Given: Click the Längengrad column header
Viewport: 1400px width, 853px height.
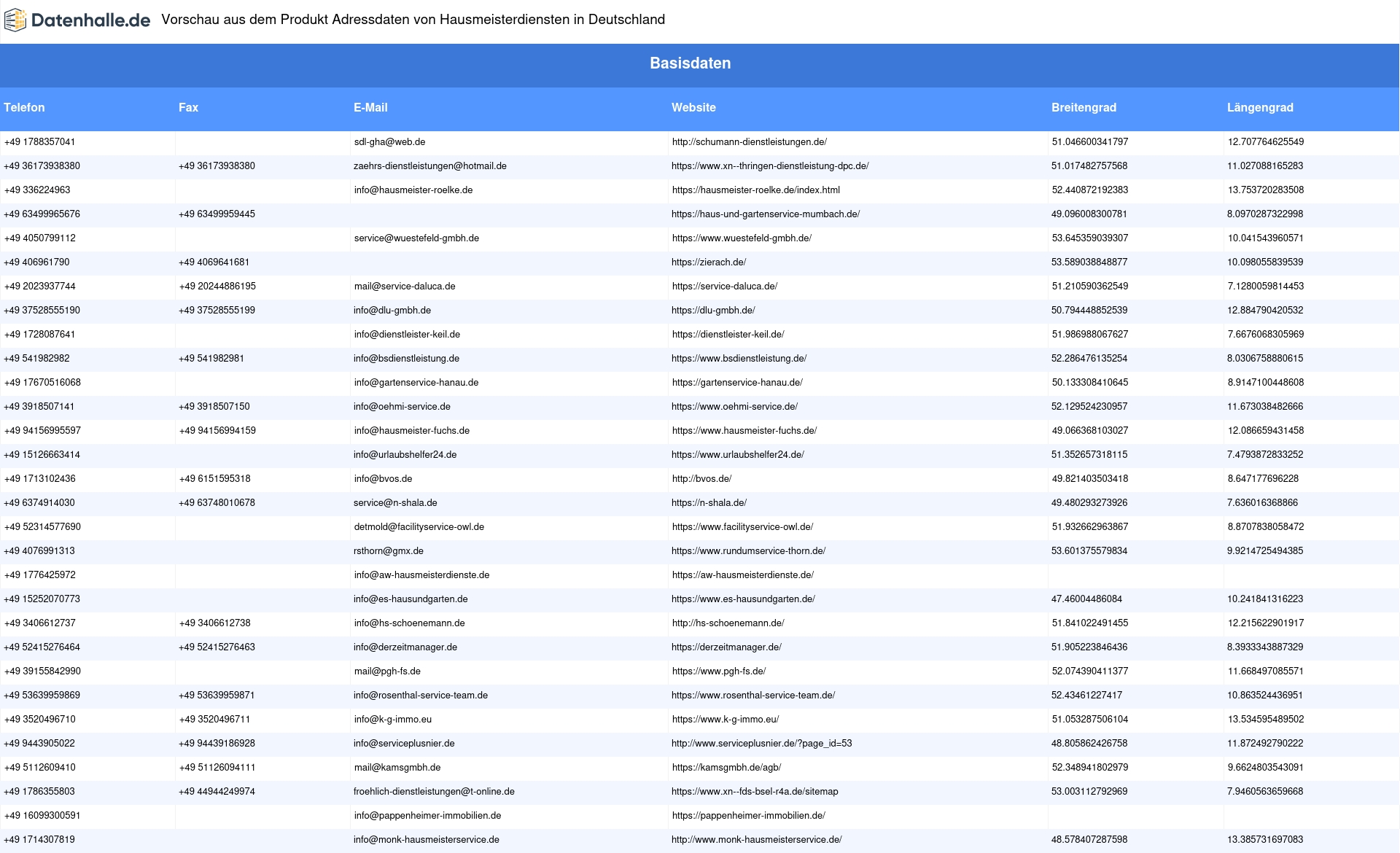Looking at the screenshot, I should point(1260,107).
